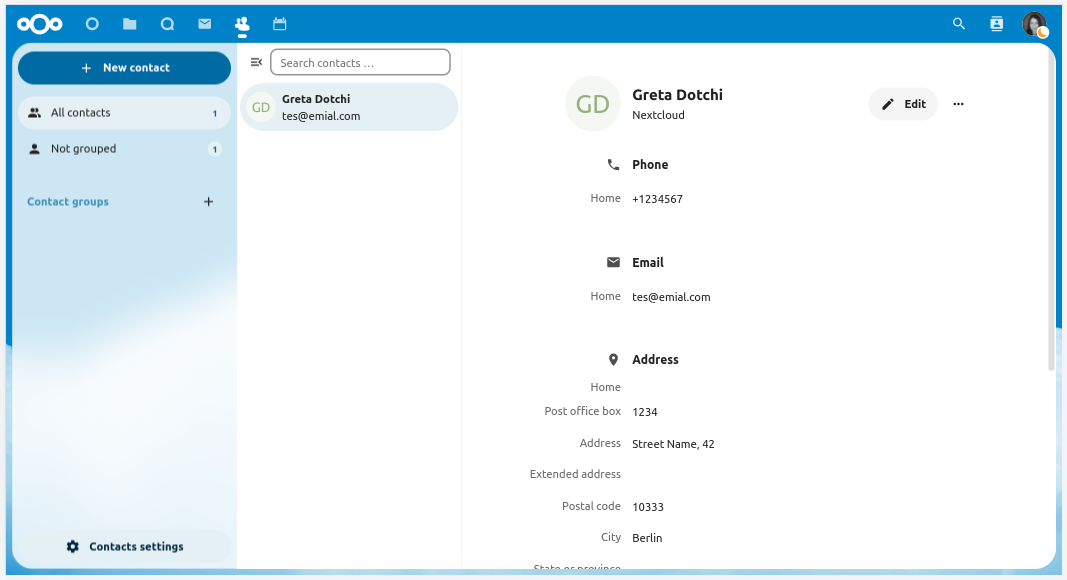Screen dimensions: 1067x580
Task: Open the user avatar account menu
Action: pyautogui.click(x=1034, y=24)
